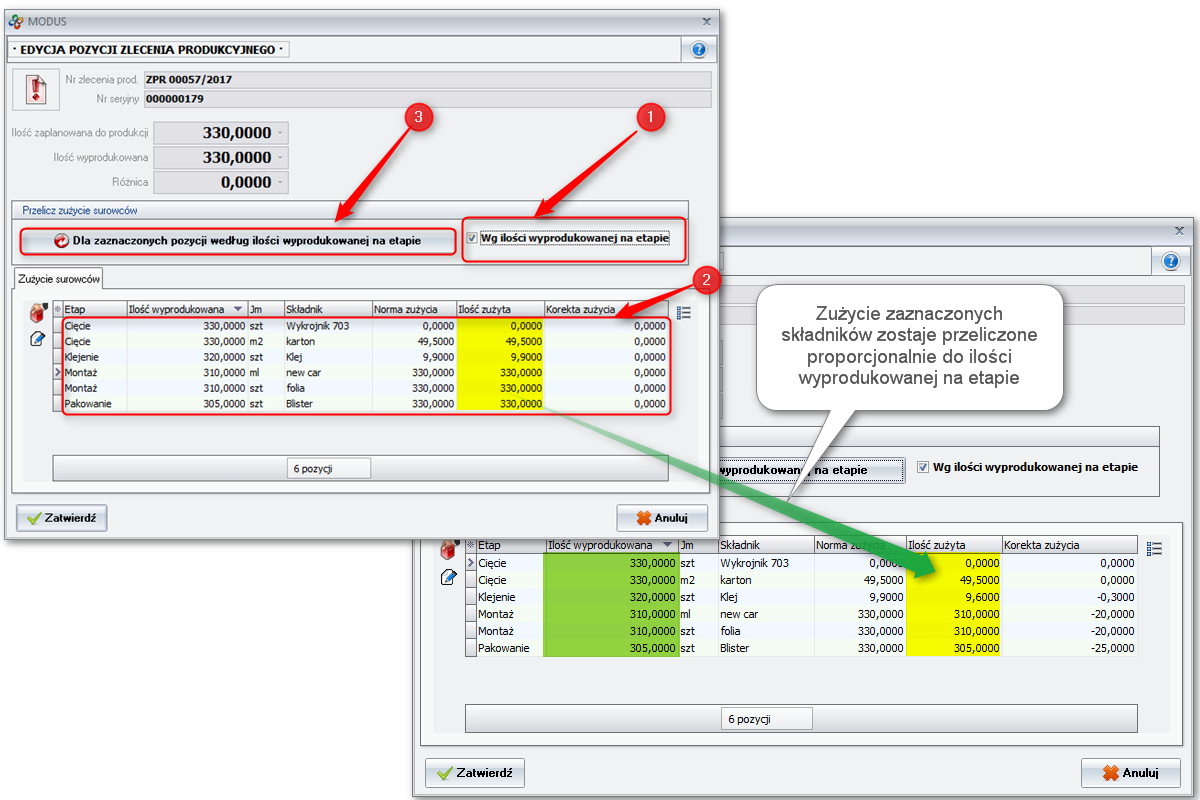Select 'Pakowanie' cell in front grid
The image size is (1200, 800).
(x=95, y=404)
